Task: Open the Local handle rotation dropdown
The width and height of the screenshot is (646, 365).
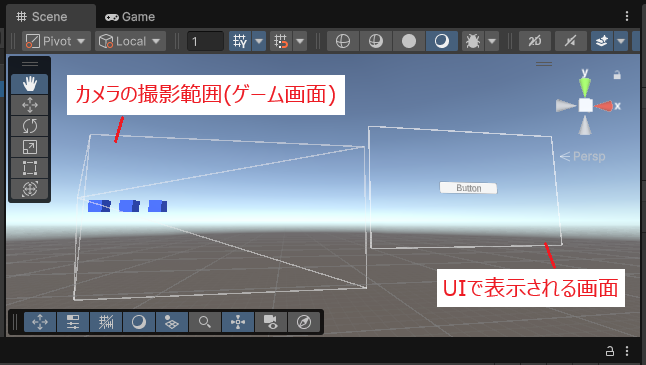Action: [130, 41]
